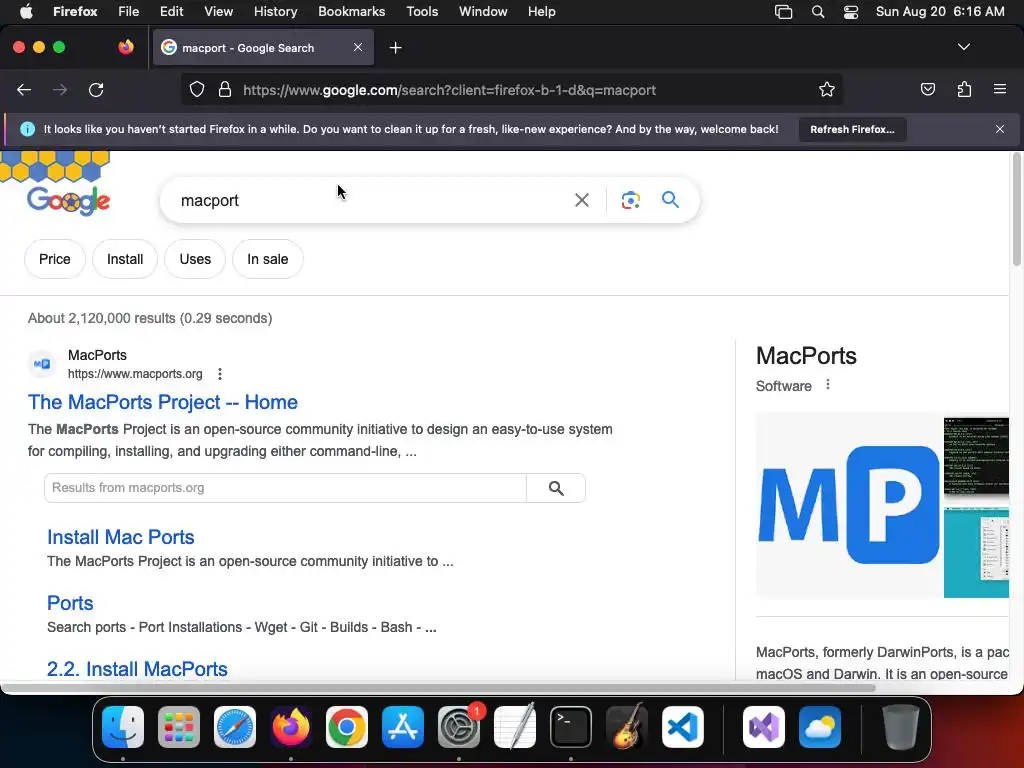Click the address bar URL
The image size is (1024, 768).
click(449, 90)
